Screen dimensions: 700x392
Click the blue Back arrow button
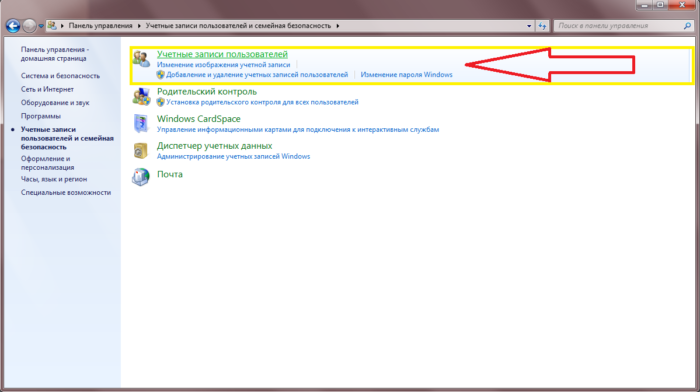(x=13, y=26)
